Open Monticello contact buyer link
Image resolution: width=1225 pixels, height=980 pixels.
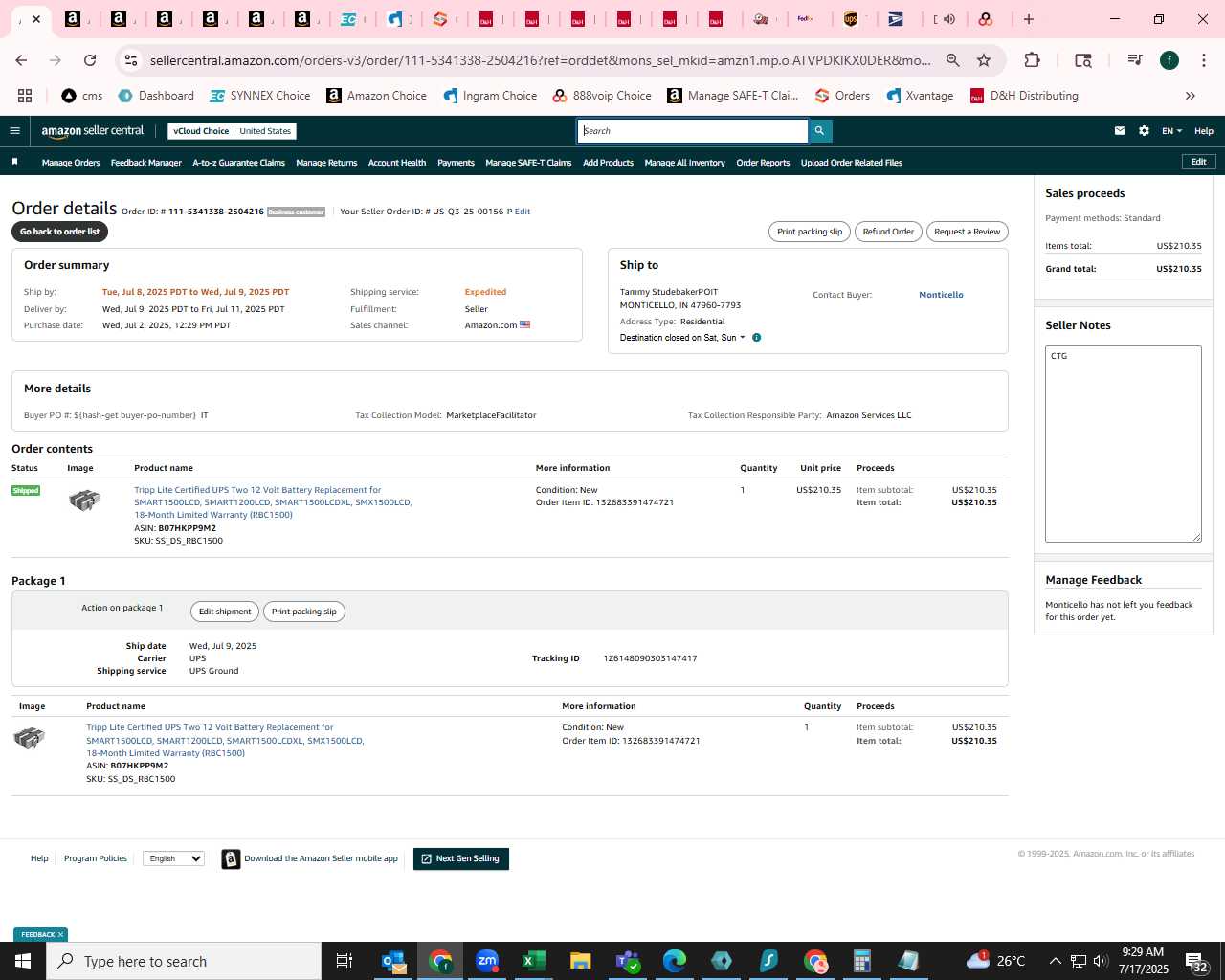point(941,295)
